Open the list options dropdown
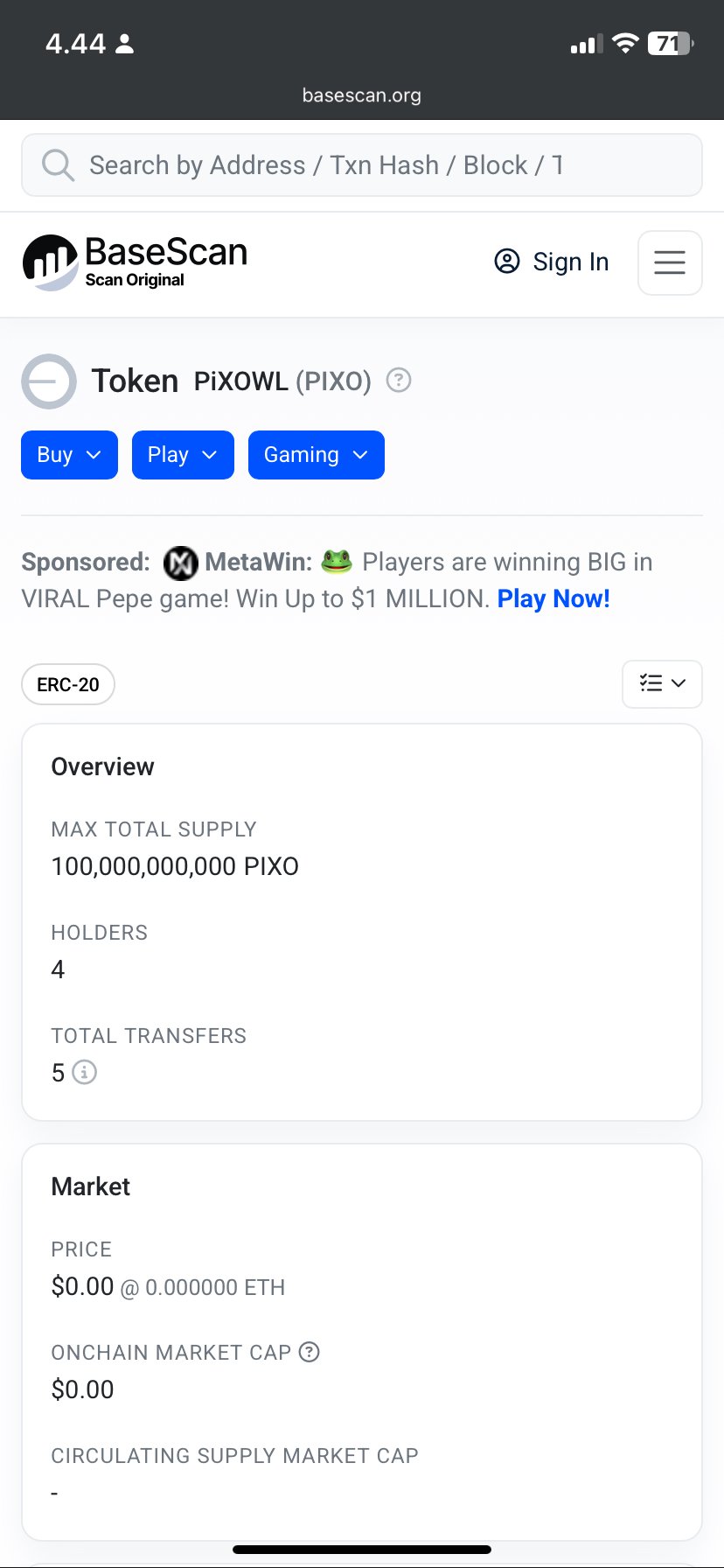Image resolution: width=724 pixels, height=1568 pixels. [x=662, y=684]
